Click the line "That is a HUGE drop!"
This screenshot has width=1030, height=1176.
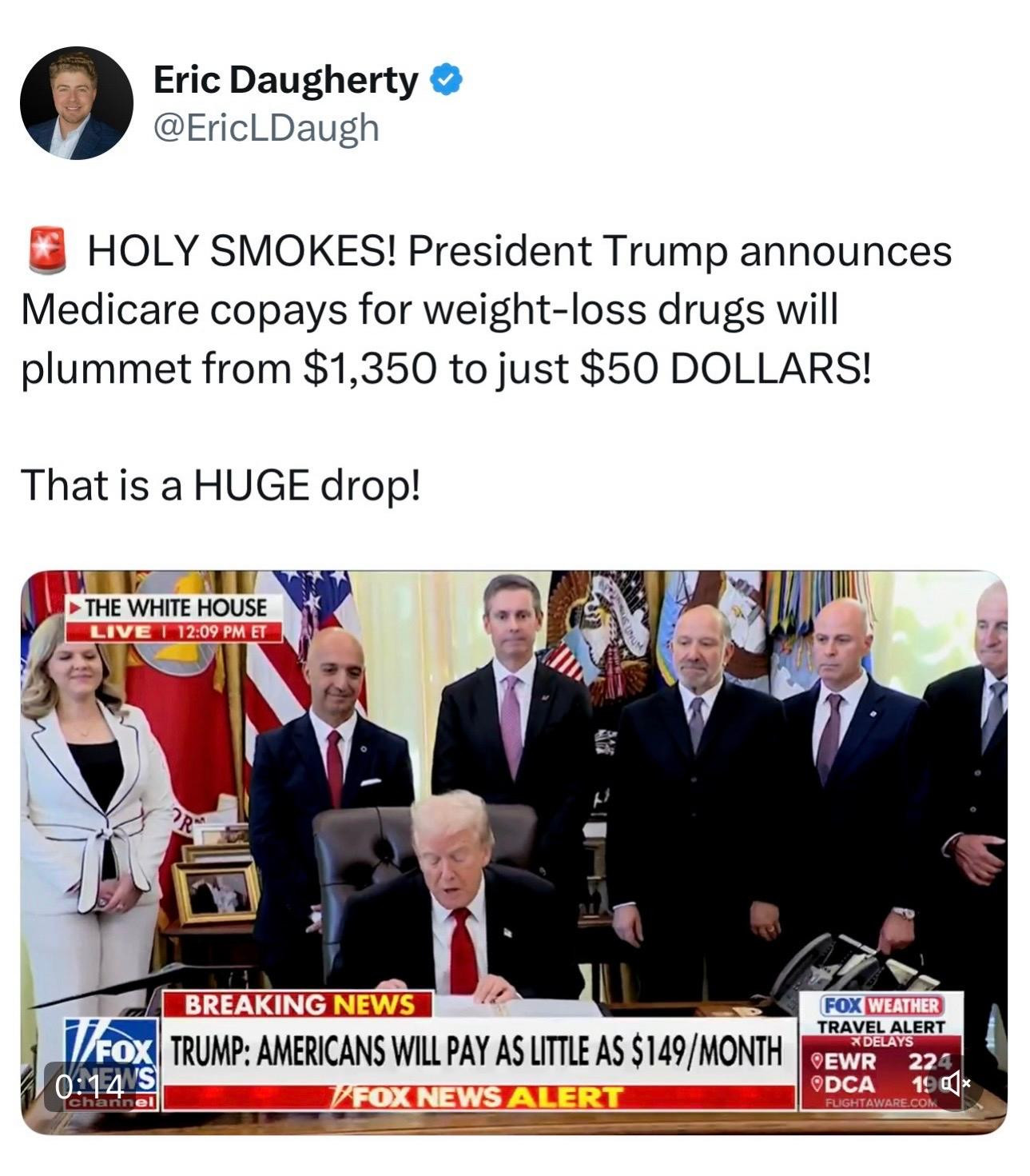point(221,485)
